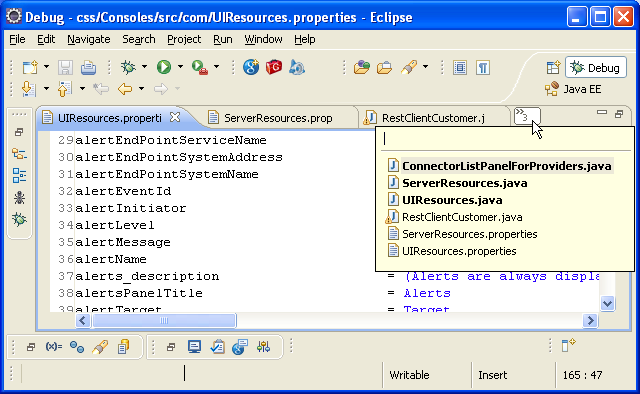The image size is (640, 394).
Task: Click Last Edit Location arrow icon
Action: coord(100,89)
